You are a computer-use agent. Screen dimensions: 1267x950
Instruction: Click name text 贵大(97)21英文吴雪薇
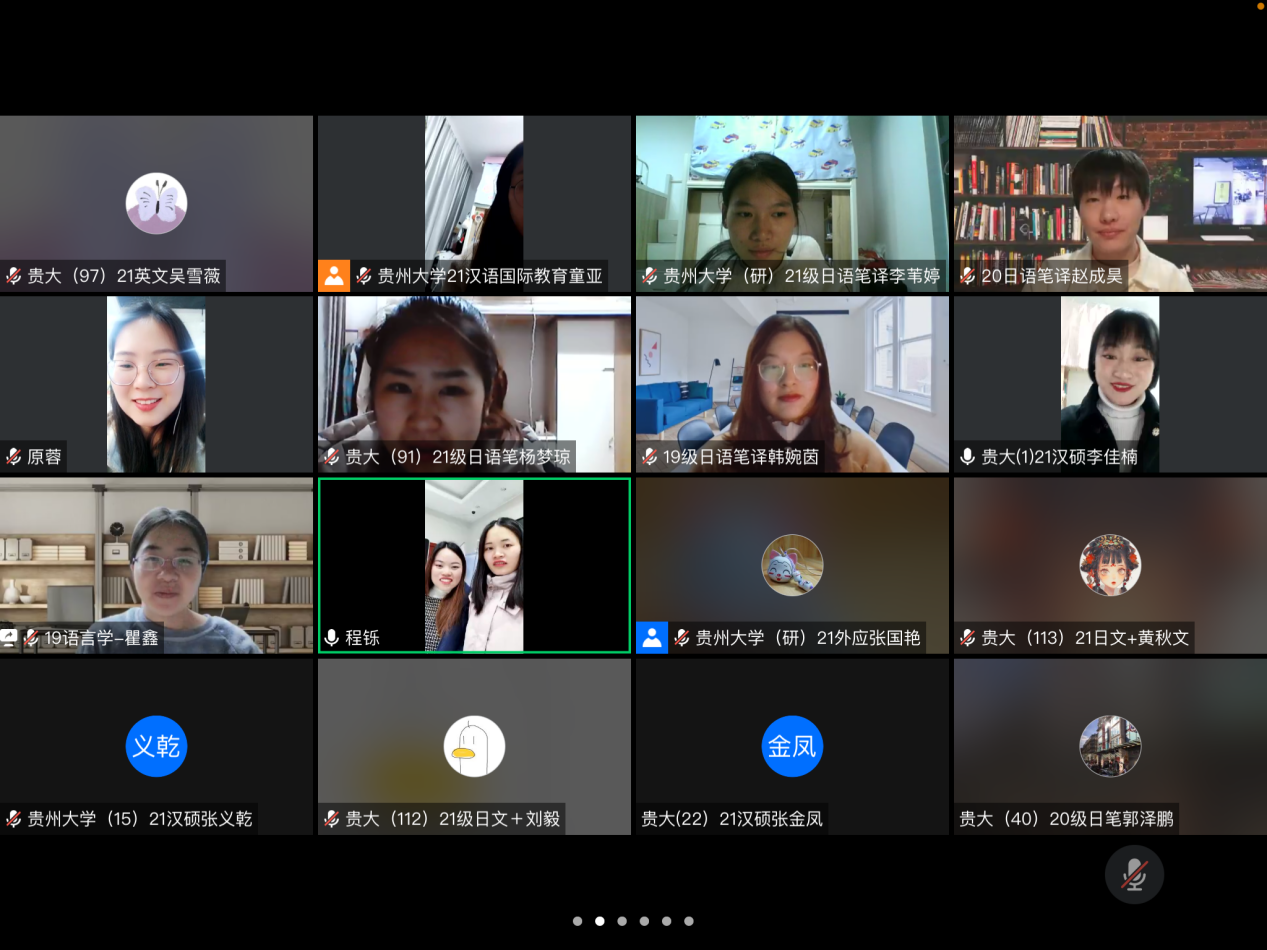coord(124,276)
